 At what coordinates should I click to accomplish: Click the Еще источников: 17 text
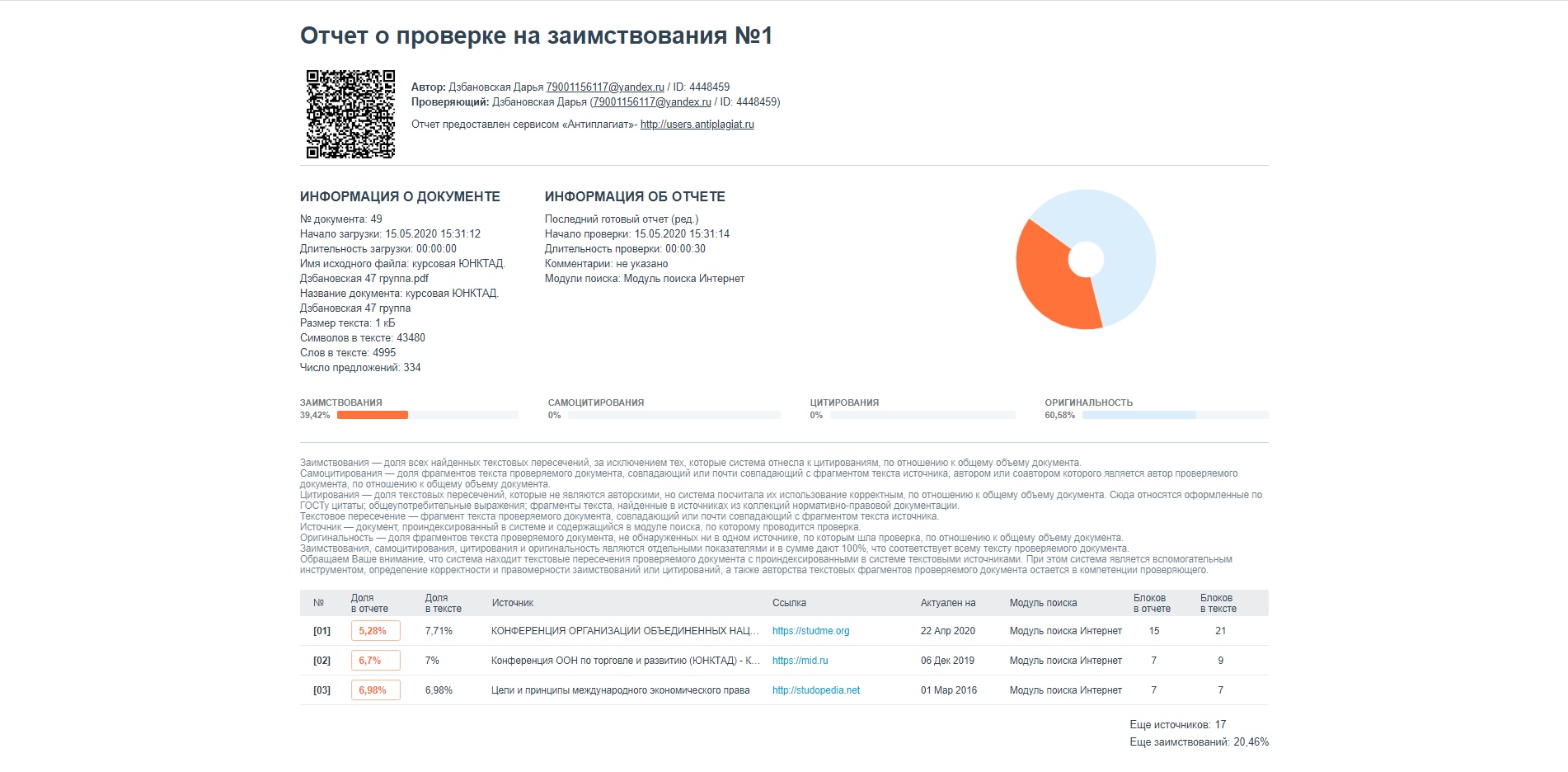[1177, 725]
